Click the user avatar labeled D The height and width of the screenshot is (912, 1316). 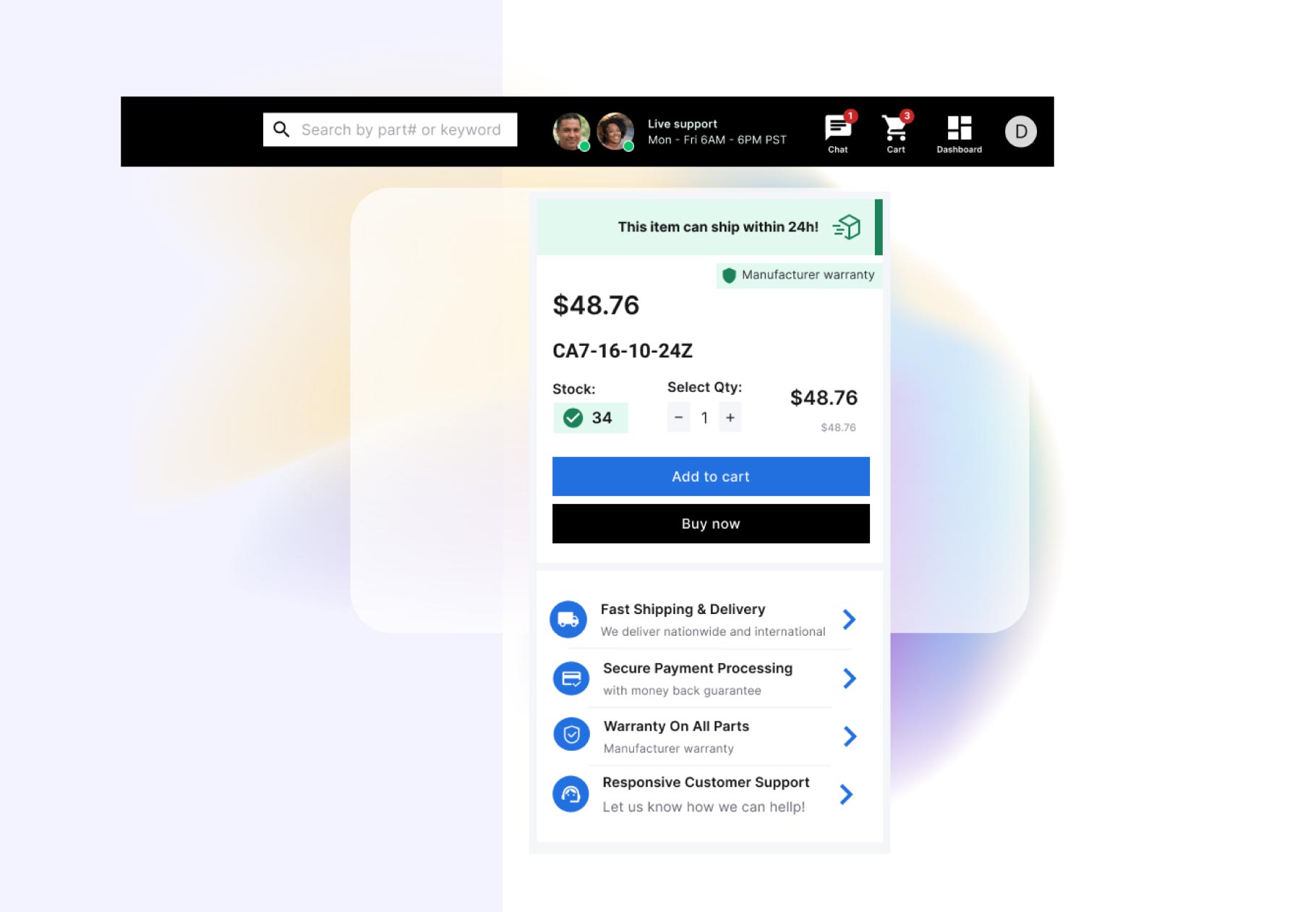click(x=1020, y=132)
